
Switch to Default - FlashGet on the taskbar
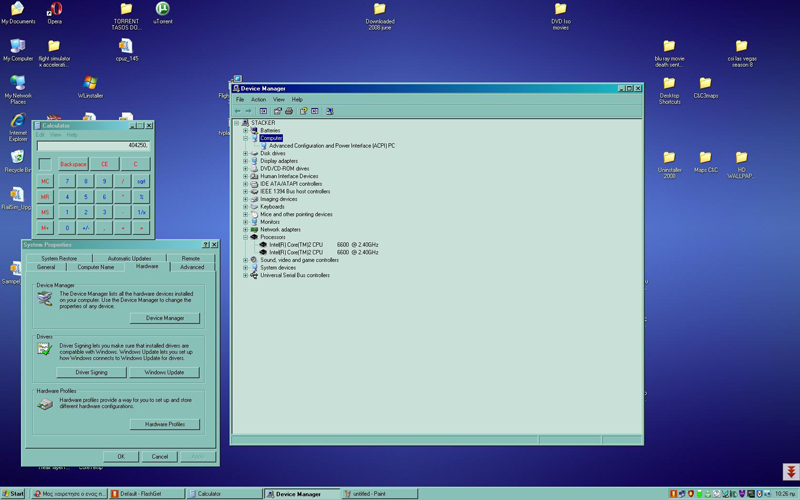(147, 494)
